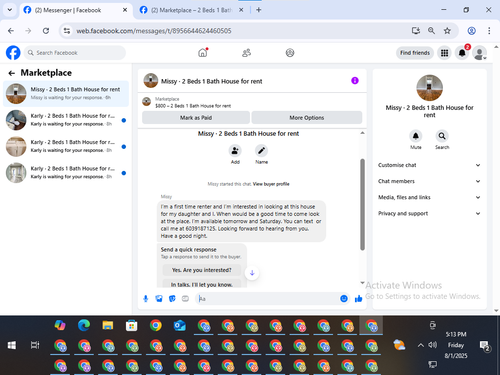The width and height of the screenshot is (500, 375).
Task: Click the Add people icon
Action: pos(235,151)
